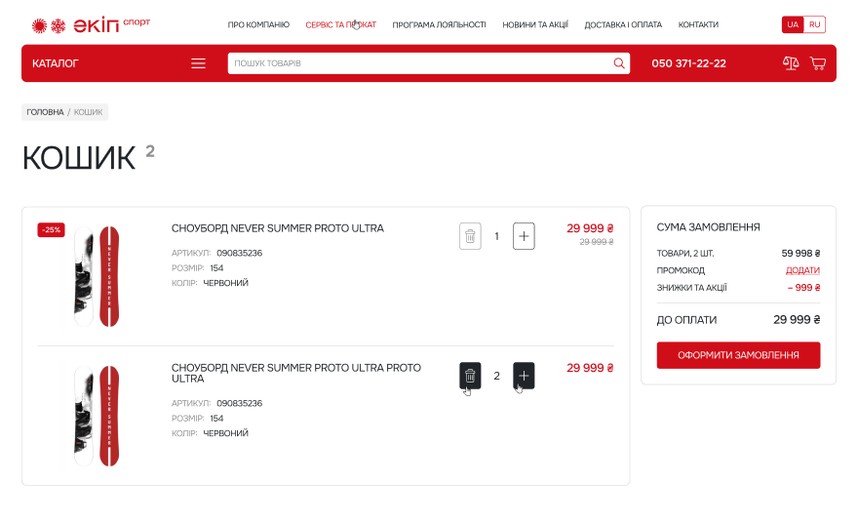The width and height of the screenshot is (858, 524).
Task: Remove first snowboard with trash icon
Action: tap(470, 236)
